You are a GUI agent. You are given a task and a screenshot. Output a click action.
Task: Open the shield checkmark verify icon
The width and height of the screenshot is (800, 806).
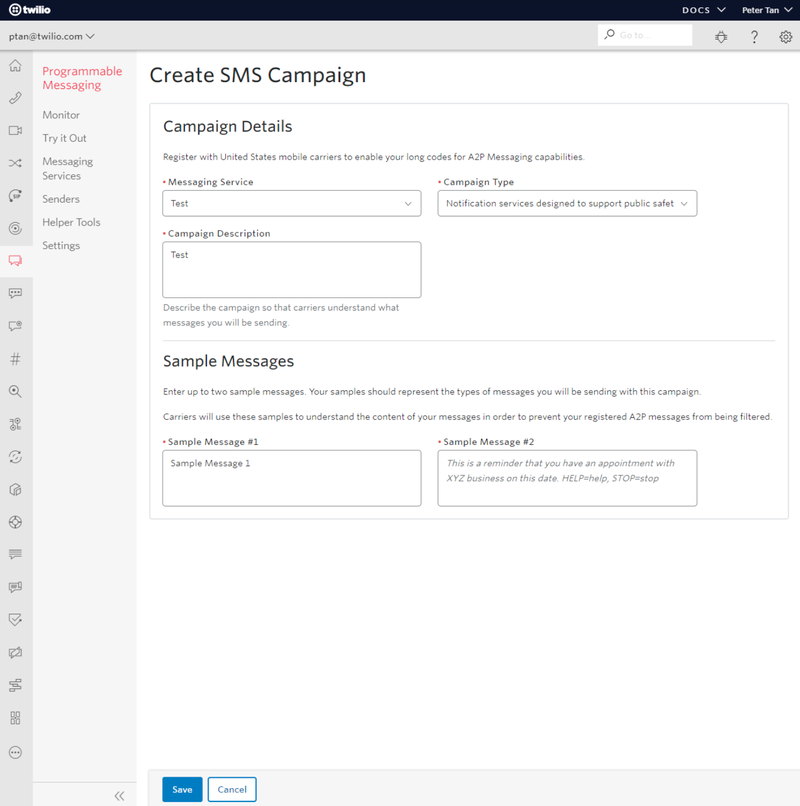tap(15, 619)
